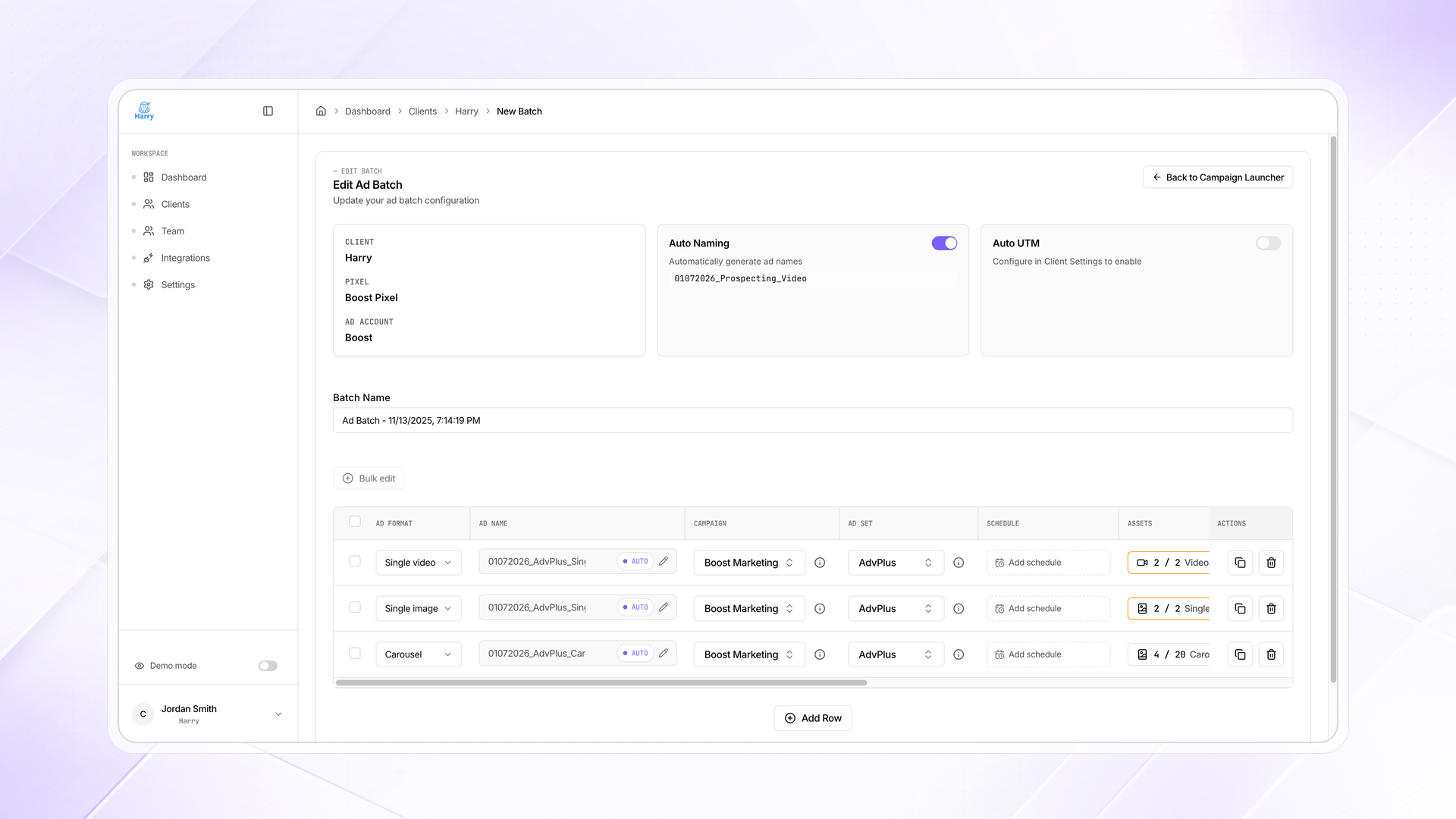The width and height of the screenshot is (1456, 819).
Task: Click the Add Row button
Action: 813,718
